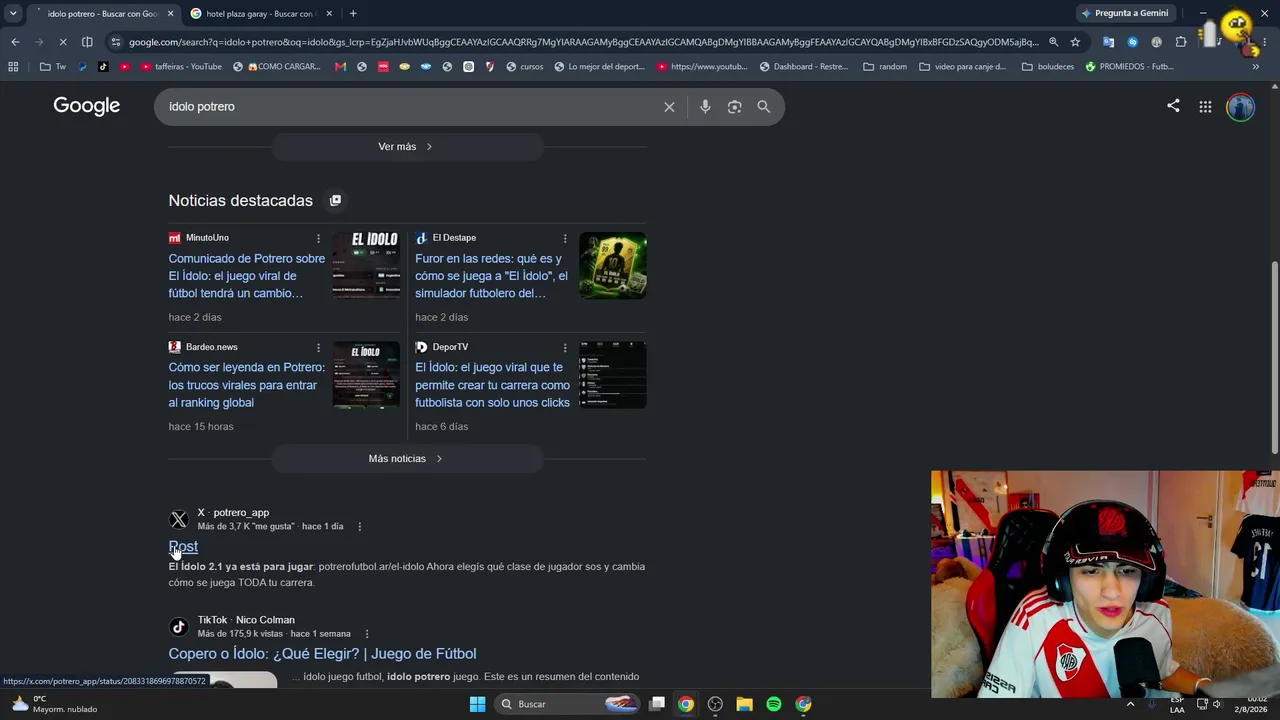Open the MinutoUno El Ídolo thumbnail
This screenshot has height=720, width=1280.
(366, 266)
